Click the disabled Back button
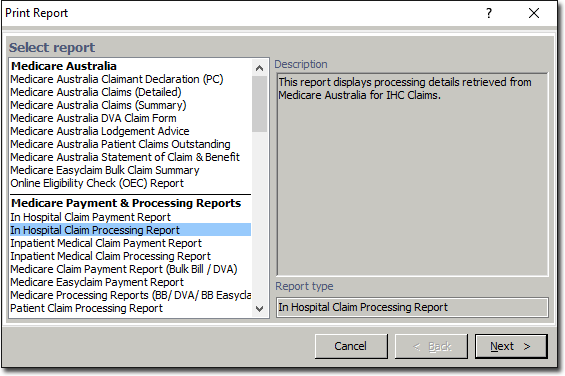The width and height of the screenshot is (565, 376). coord(431,346)
